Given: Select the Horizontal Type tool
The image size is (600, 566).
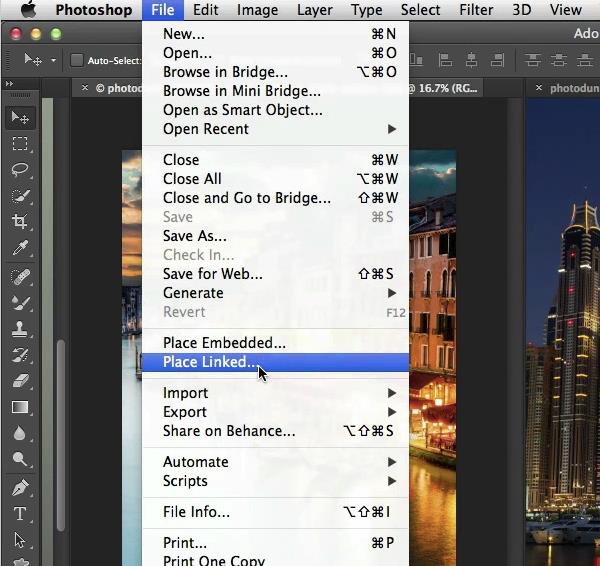Looking at the screenshot, I should coord(19,514).
